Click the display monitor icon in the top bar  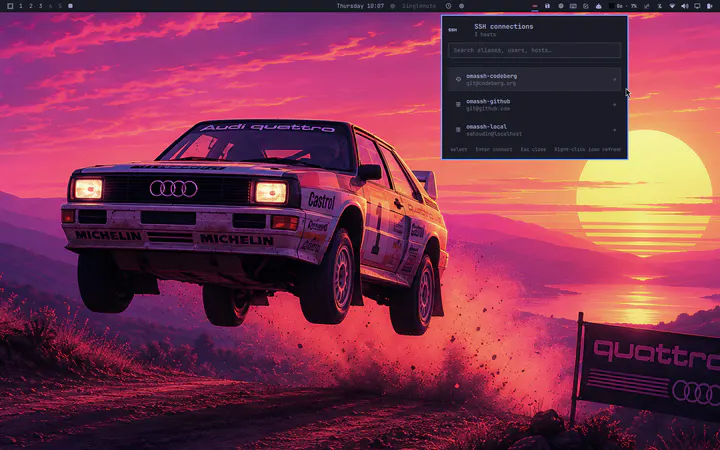pos(697,6)
